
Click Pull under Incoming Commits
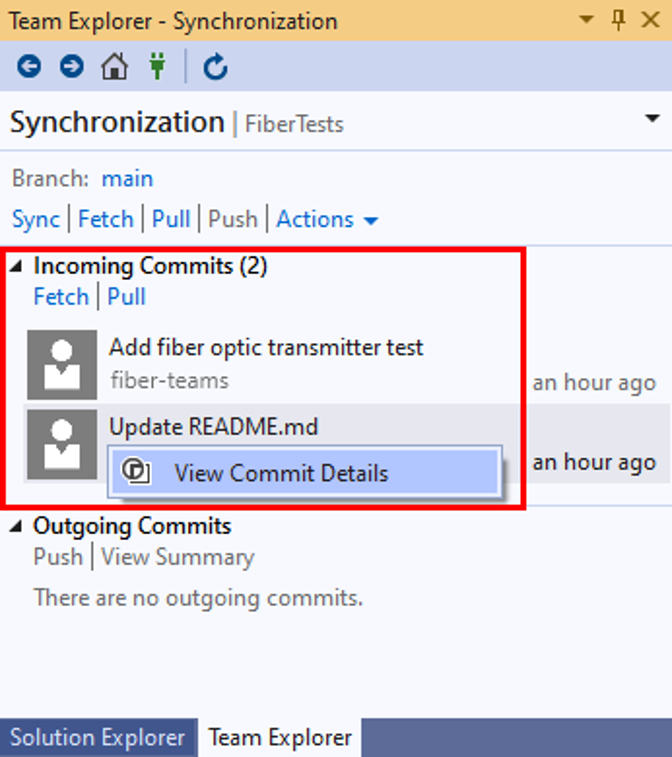pos(126,296)
